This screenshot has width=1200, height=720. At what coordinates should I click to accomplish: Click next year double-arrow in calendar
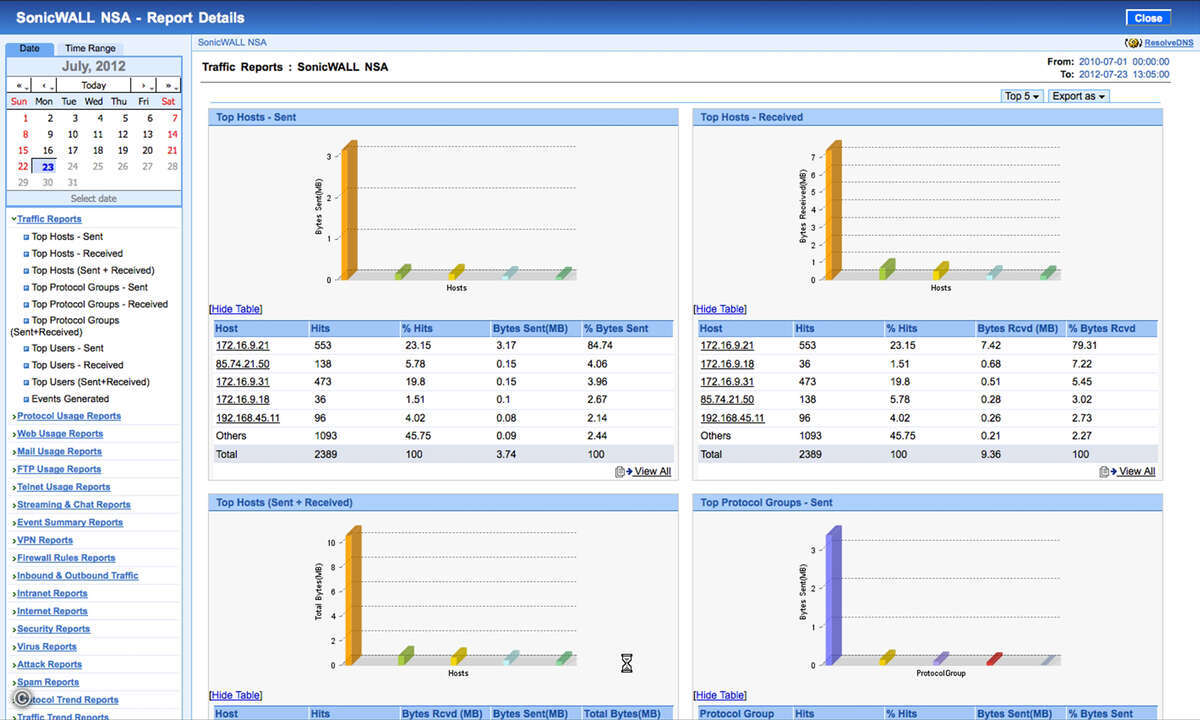point(169,85)
